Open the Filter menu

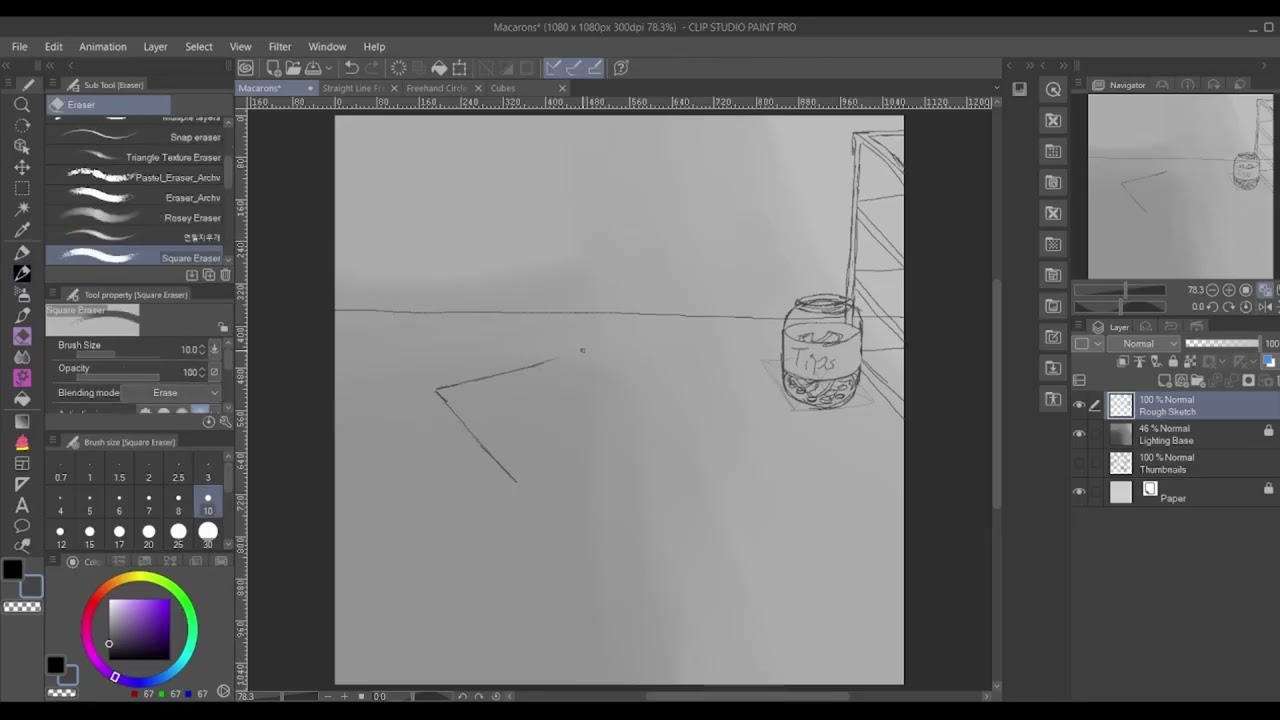280,47
